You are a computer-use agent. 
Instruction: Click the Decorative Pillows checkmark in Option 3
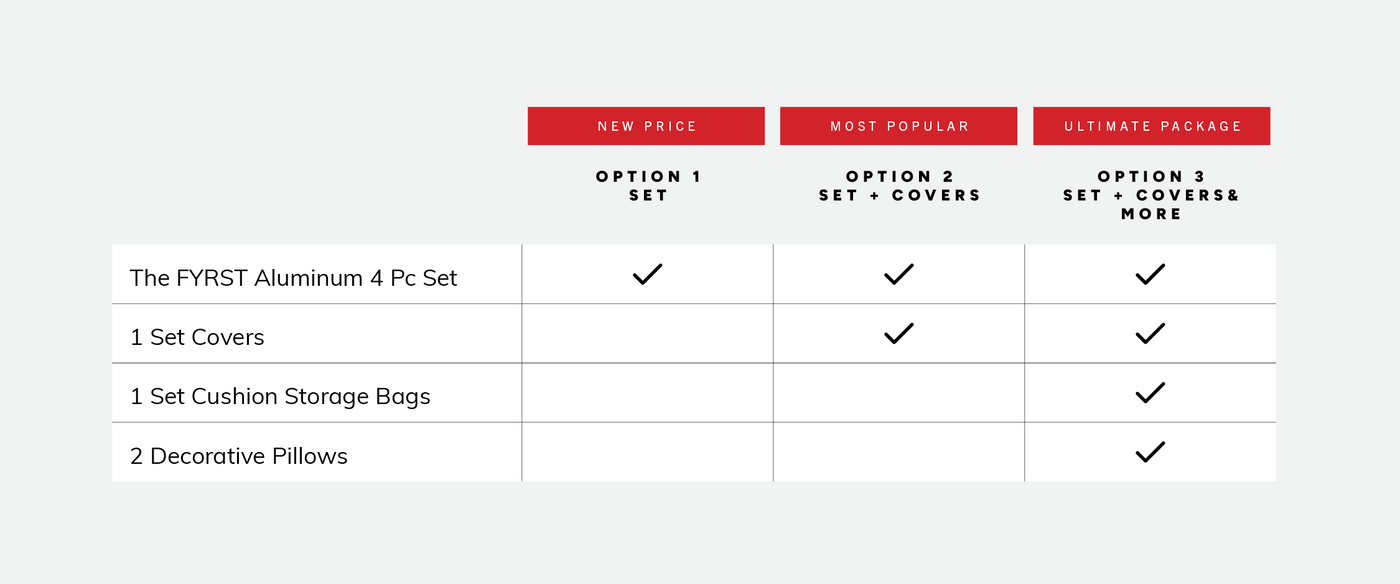1150,452
